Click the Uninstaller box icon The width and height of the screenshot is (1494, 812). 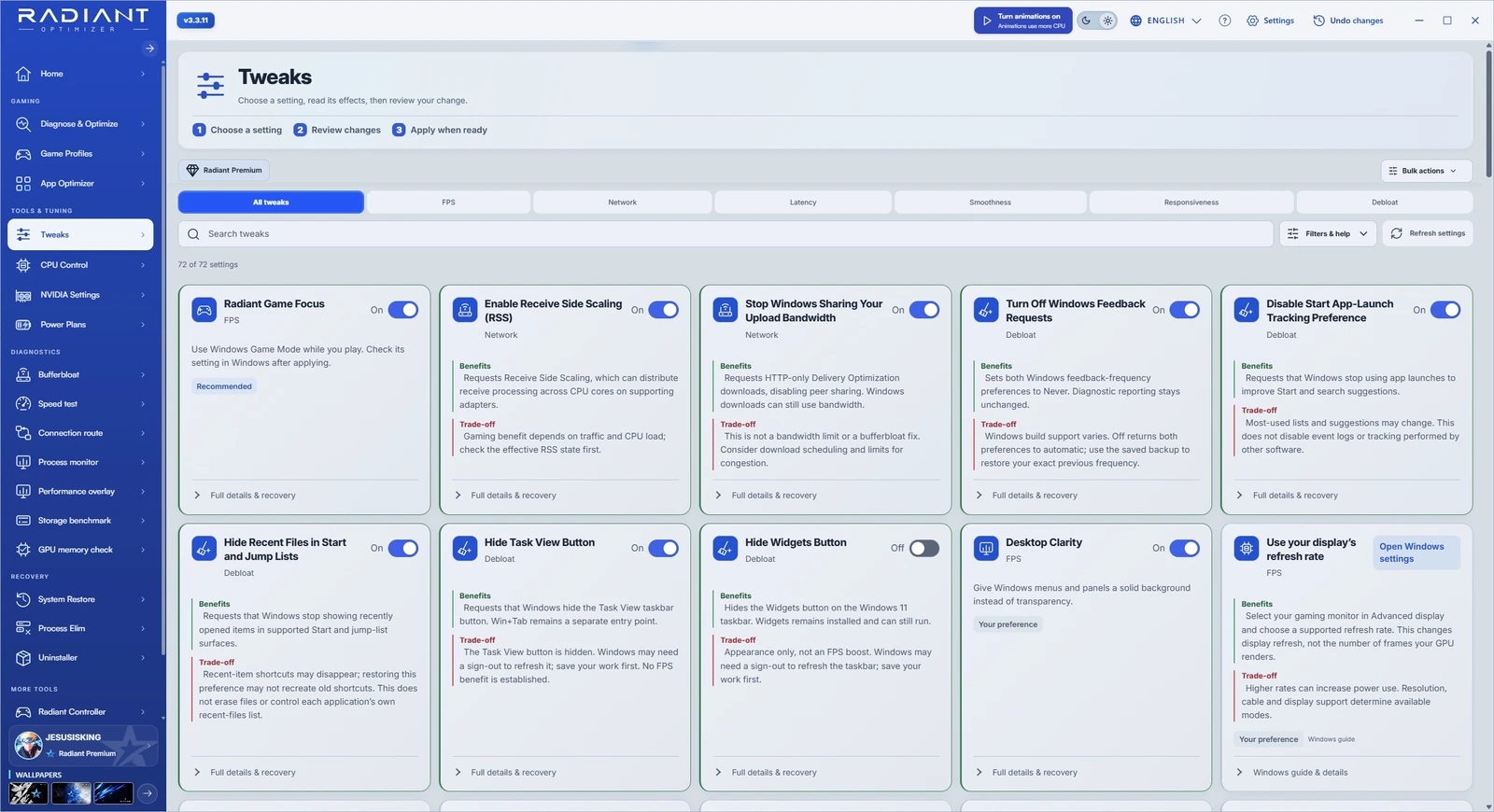[23, 658]
